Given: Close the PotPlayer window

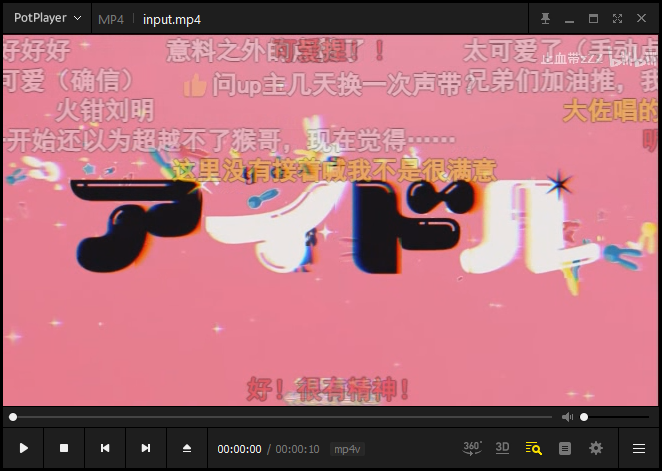Looking at the screenshot, I should (641, 18).
